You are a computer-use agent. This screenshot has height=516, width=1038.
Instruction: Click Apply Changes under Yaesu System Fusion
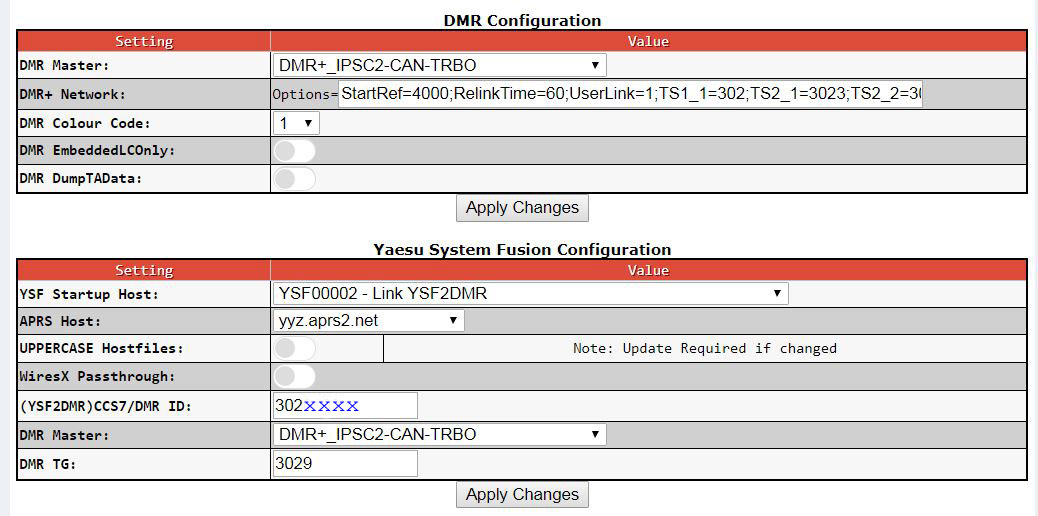[x=522, y=494]
